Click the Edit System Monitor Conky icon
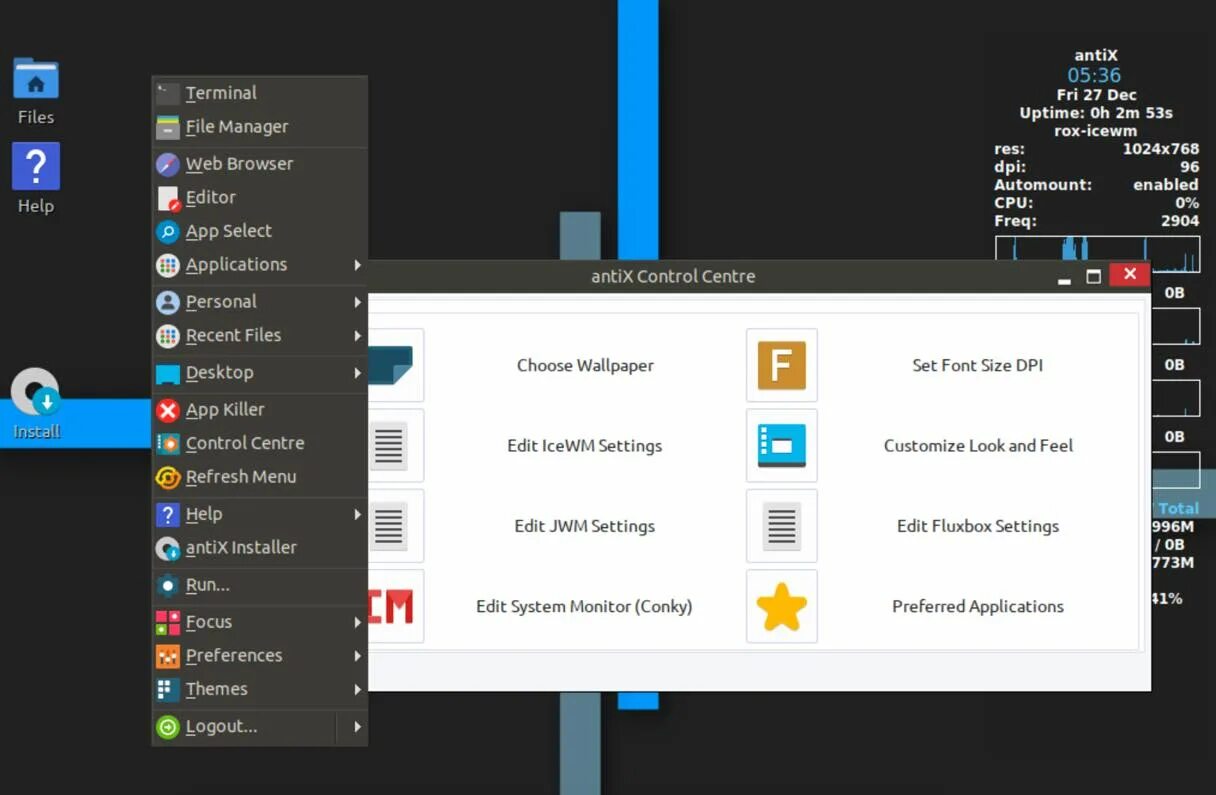The height and width of the screenshot is (795, 1216). [391, 607]
